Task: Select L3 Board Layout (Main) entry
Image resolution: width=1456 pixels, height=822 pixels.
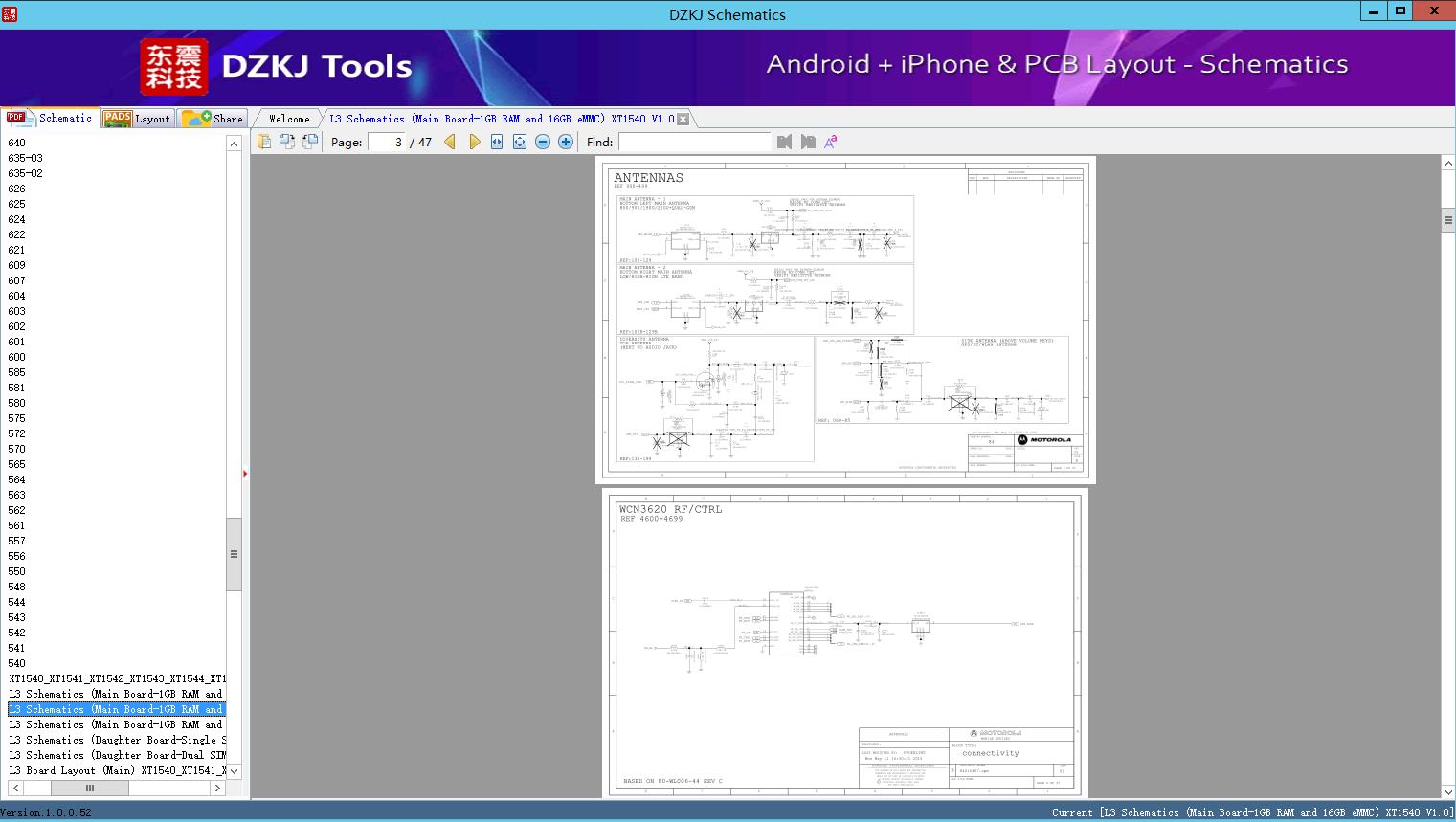Action: tap(117, 770)
